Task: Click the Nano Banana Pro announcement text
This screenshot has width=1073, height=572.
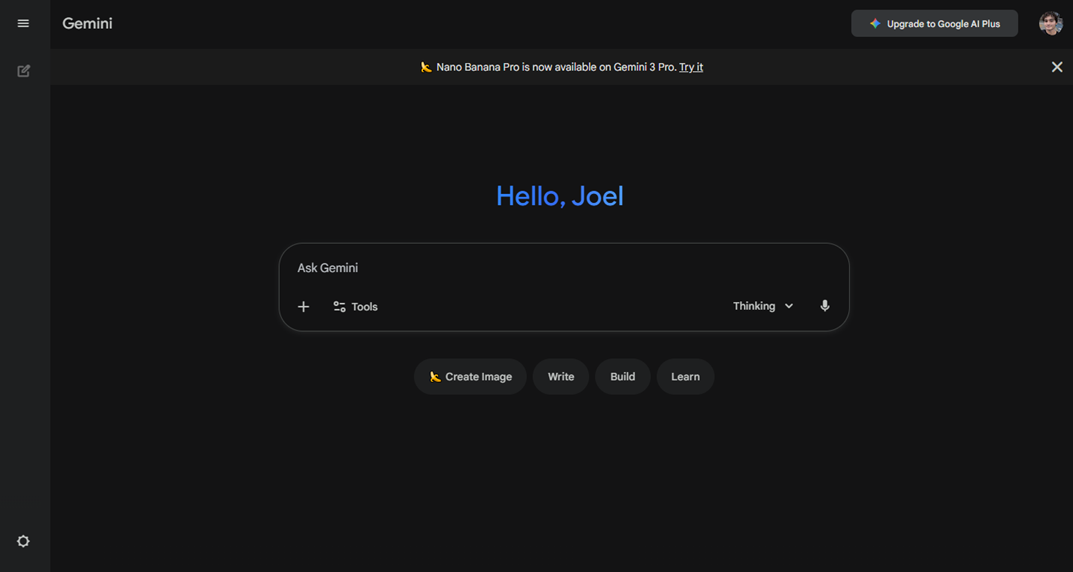Action: coord(556,67)
